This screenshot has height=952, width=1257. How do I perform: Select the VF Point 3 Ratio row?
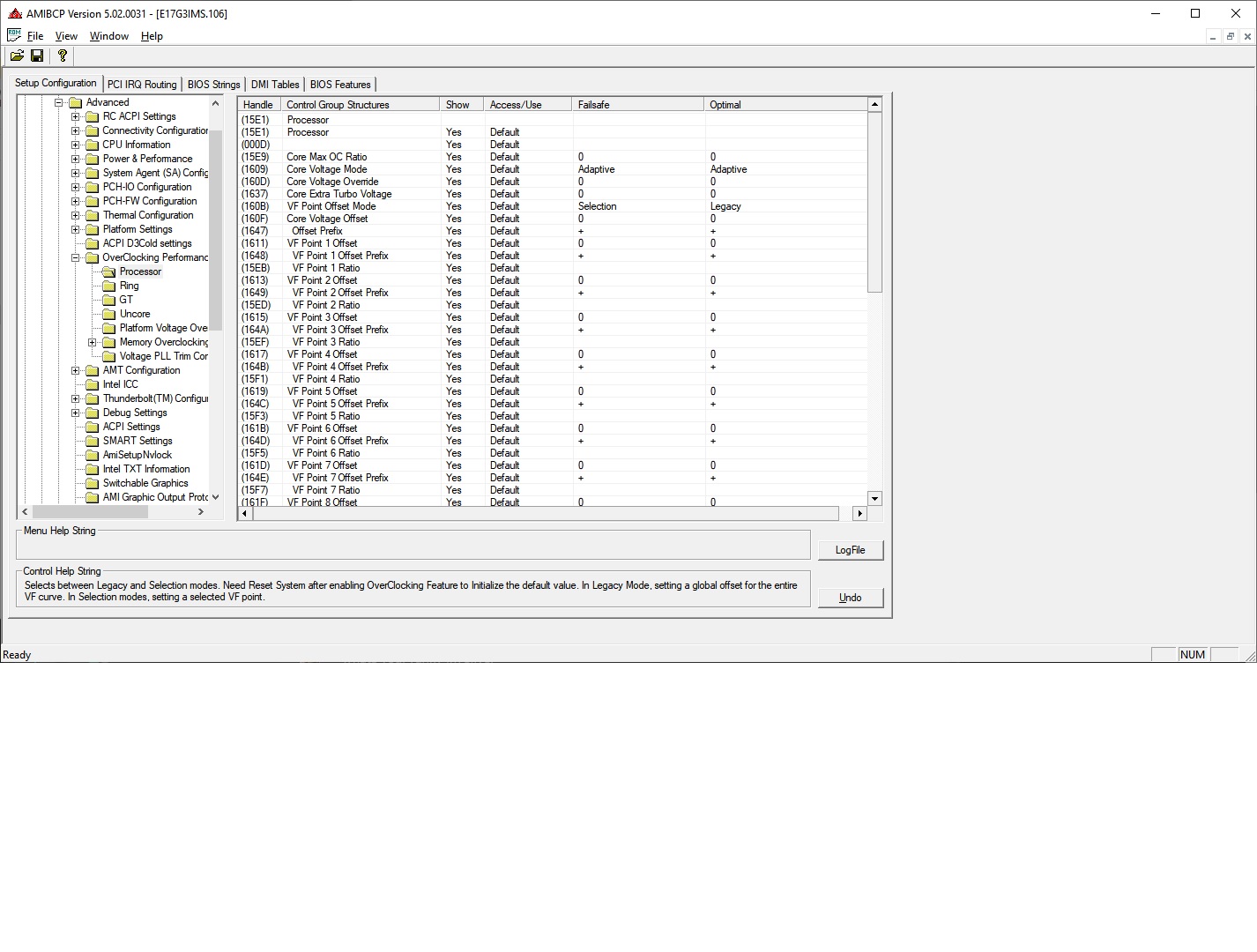(x=553, y=342)
